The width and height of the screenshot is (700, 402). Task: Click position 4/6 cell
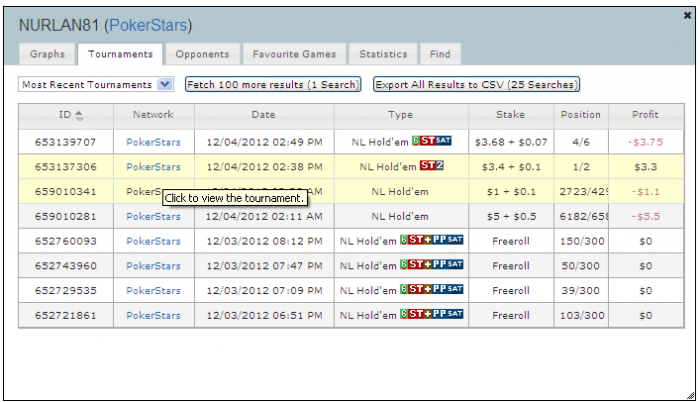coord(581,142)
